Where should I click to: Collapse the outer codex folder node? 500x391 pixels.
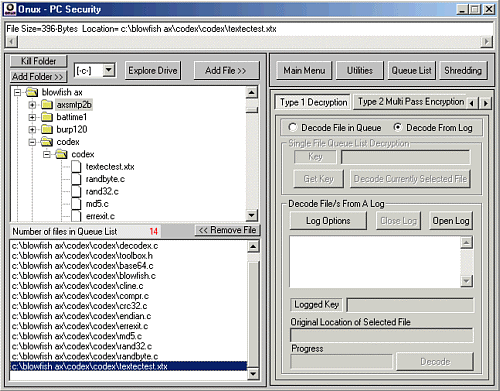point(32,142)
